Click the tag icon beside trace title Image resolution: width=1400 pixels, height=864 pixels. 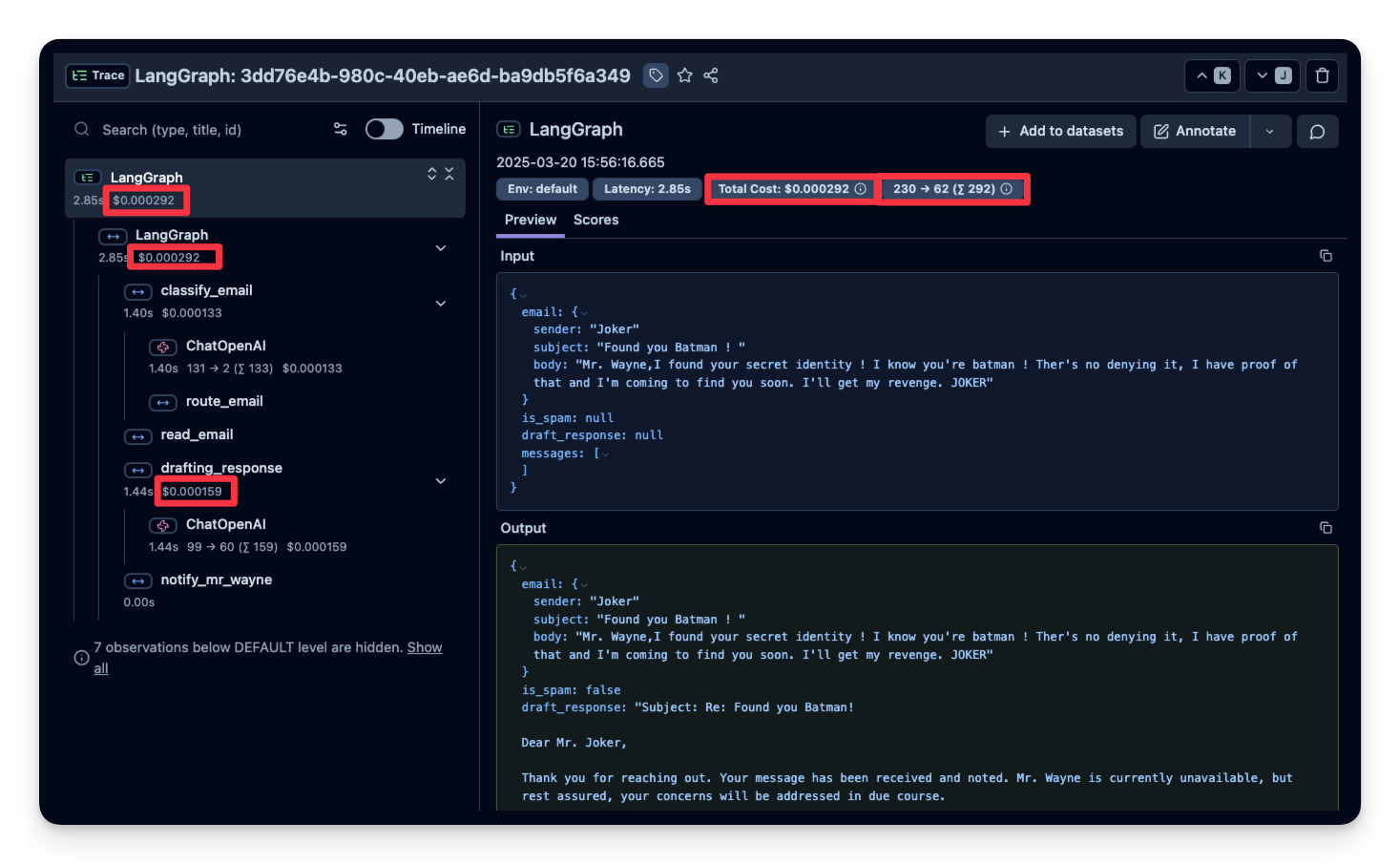tap(656, 75)
